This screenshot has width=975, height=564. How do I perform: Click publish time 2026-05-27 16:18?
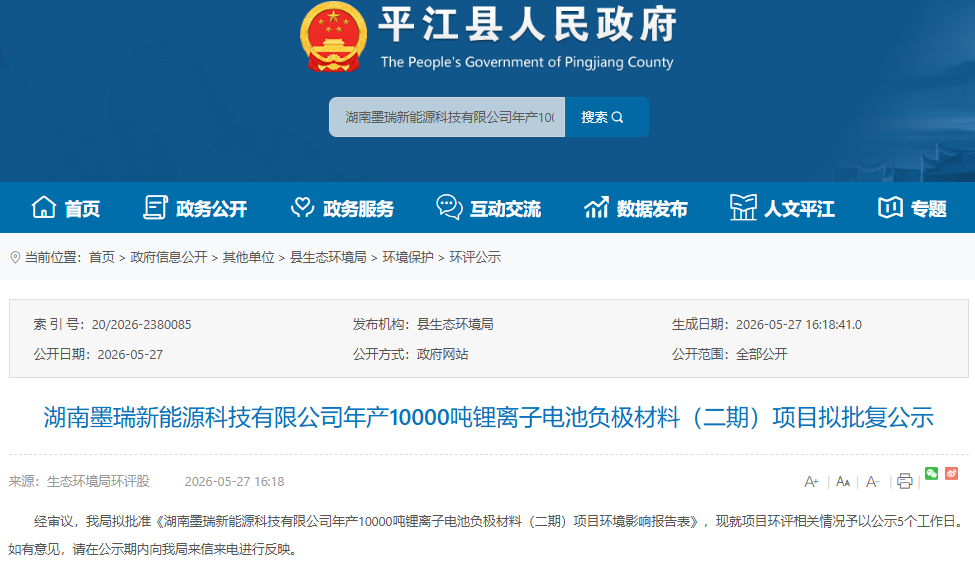[x=234, y=482]
